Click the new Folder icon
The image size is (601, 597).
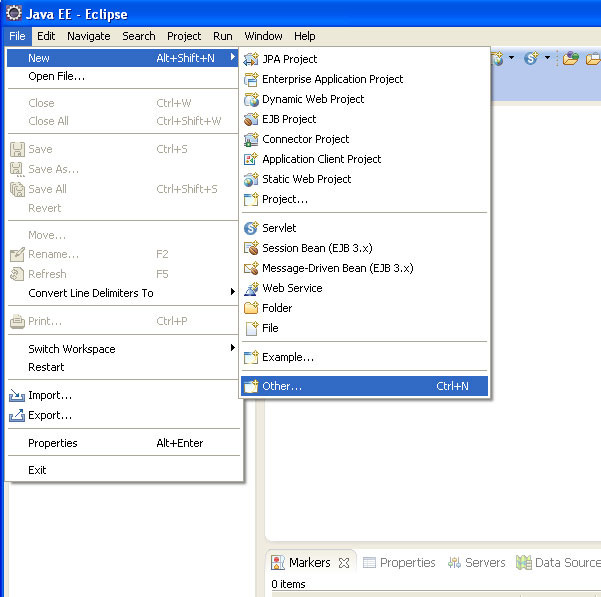click(x=251, y=308)
